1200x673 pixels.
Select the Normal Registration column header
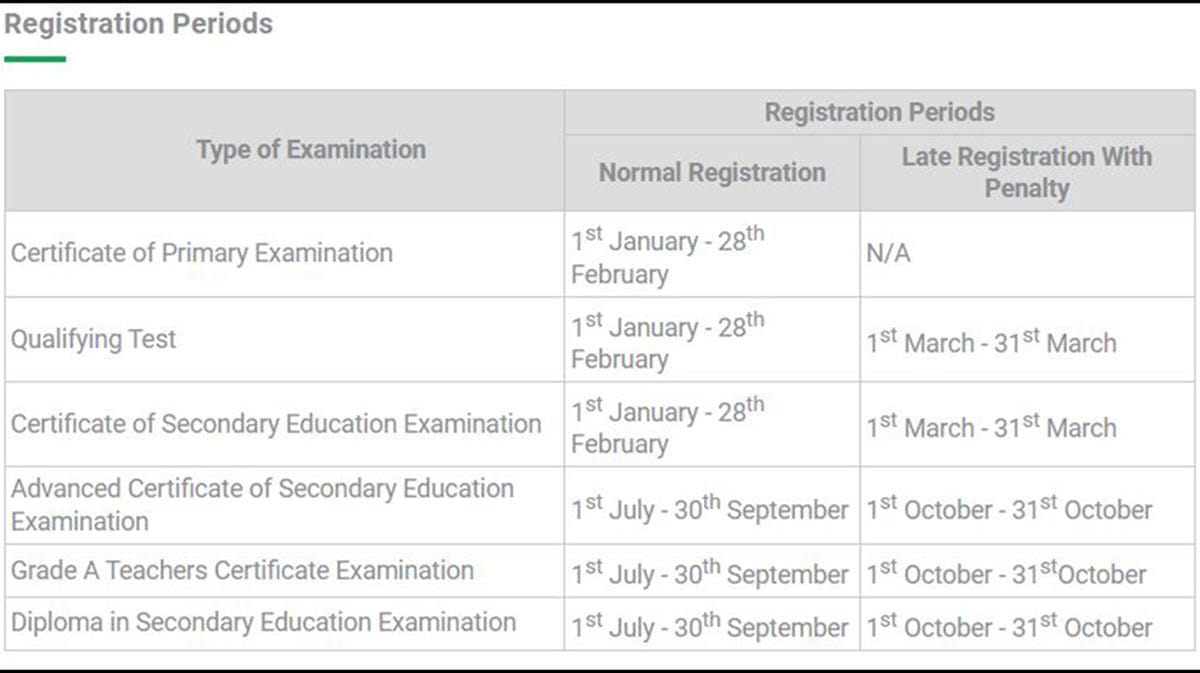pyautogui.click(x=712, y=173)
